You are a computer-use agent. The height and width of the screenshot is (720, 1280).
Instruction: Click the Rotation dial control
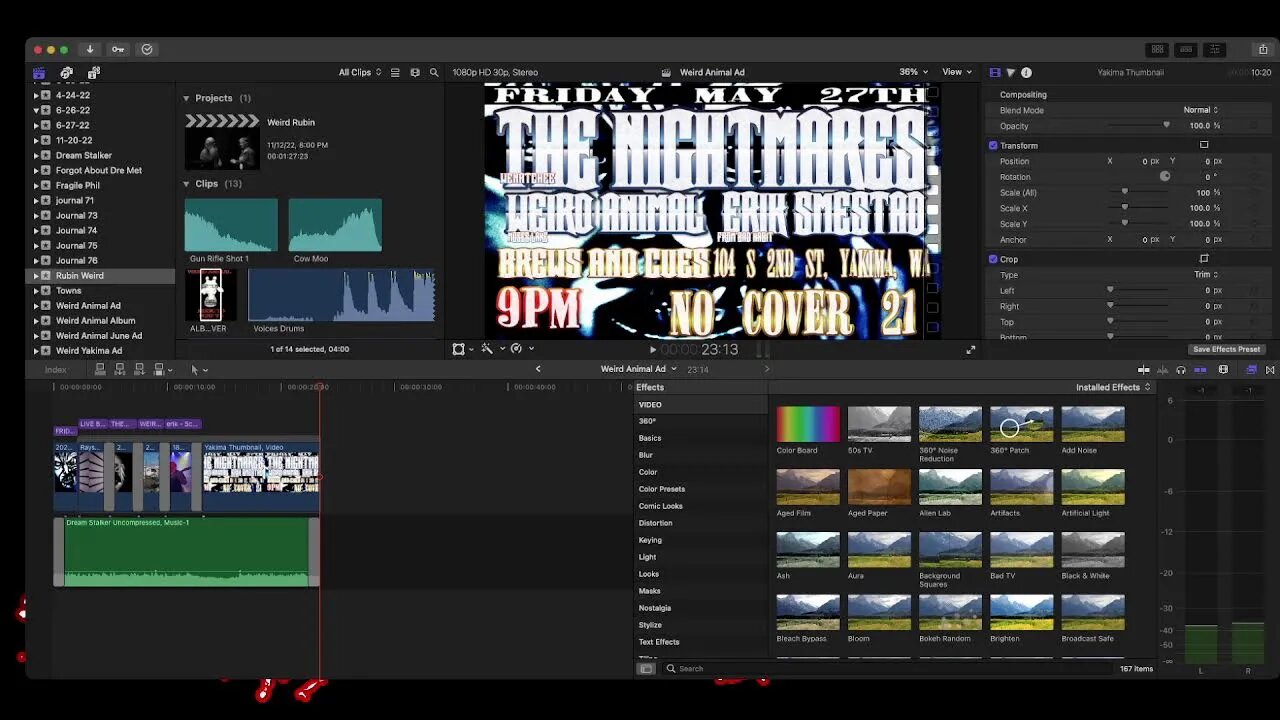click(x=1165, y=176)
